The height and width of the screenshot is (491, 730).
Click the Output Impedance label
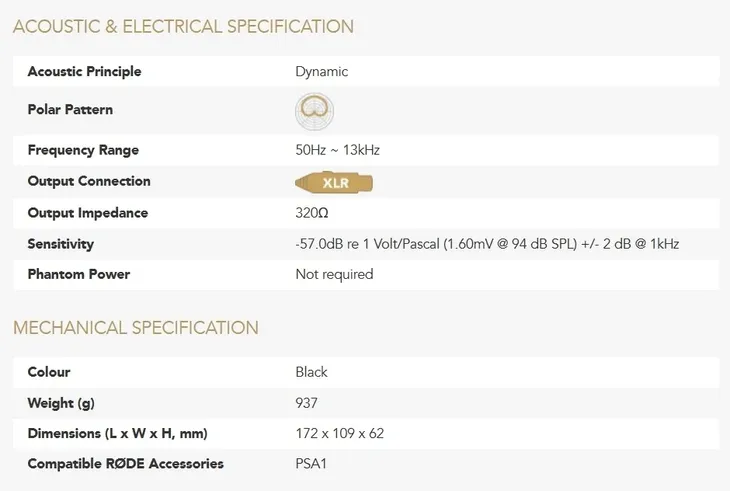coord(87,213)
